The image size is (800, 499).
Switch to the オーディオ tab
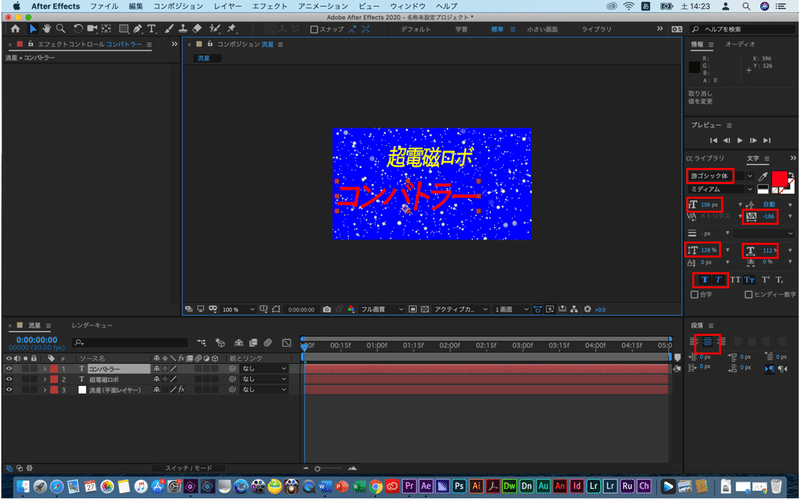[739, 45]
